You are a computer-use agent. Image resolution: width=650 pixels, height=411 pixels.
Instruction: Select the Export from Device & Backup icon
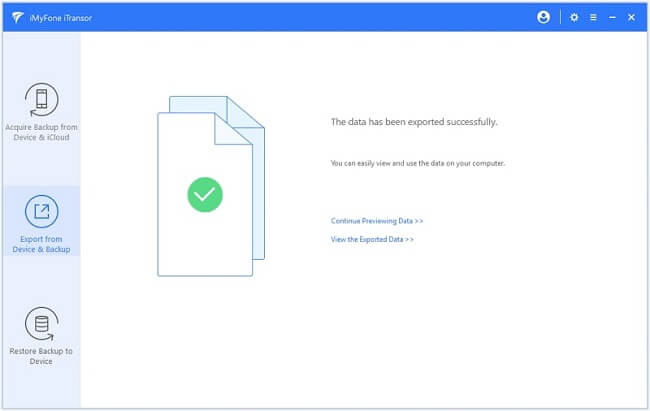pos(41,212)
